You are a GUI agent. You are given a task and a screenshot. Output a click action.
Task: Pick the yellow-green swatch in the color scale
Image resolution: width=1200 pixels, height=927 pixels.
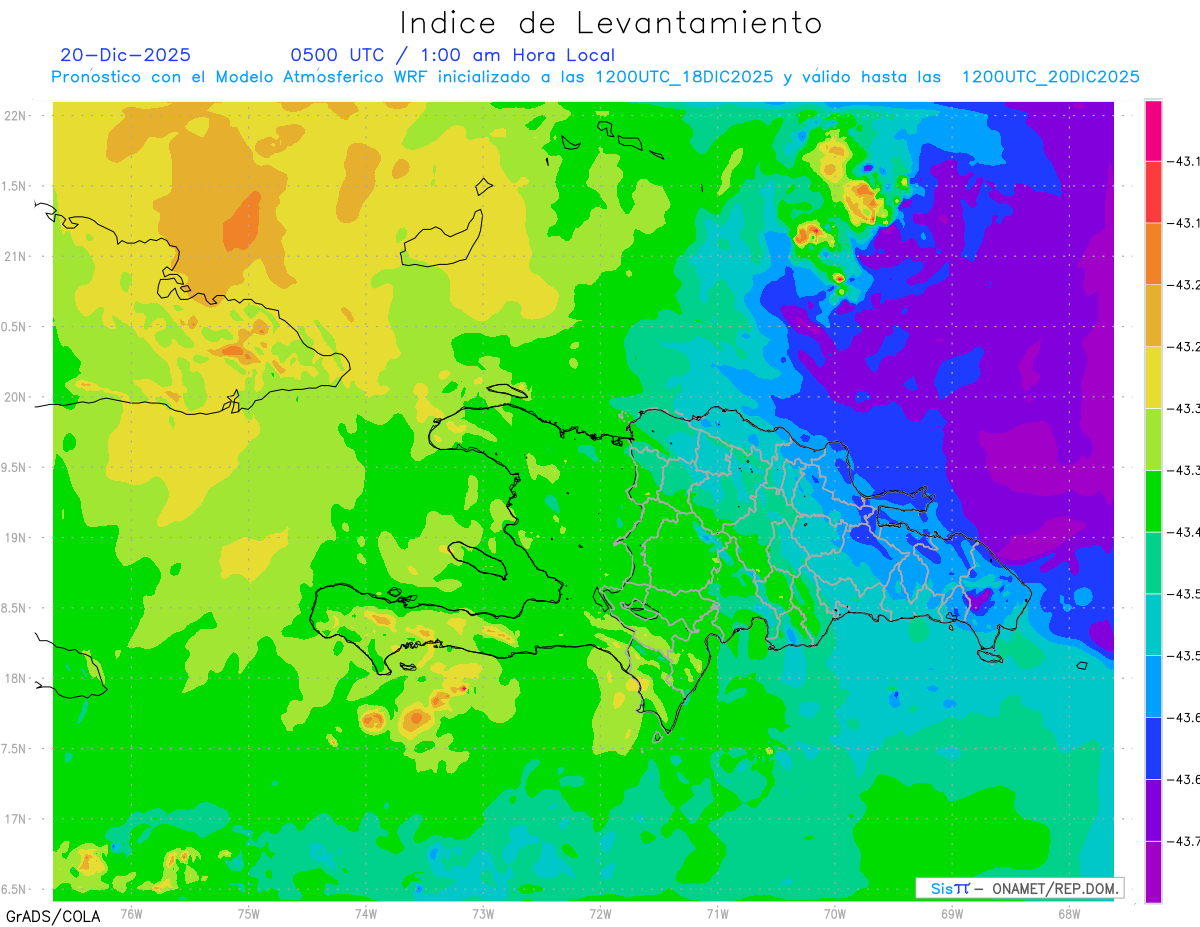coord(1153,439)
